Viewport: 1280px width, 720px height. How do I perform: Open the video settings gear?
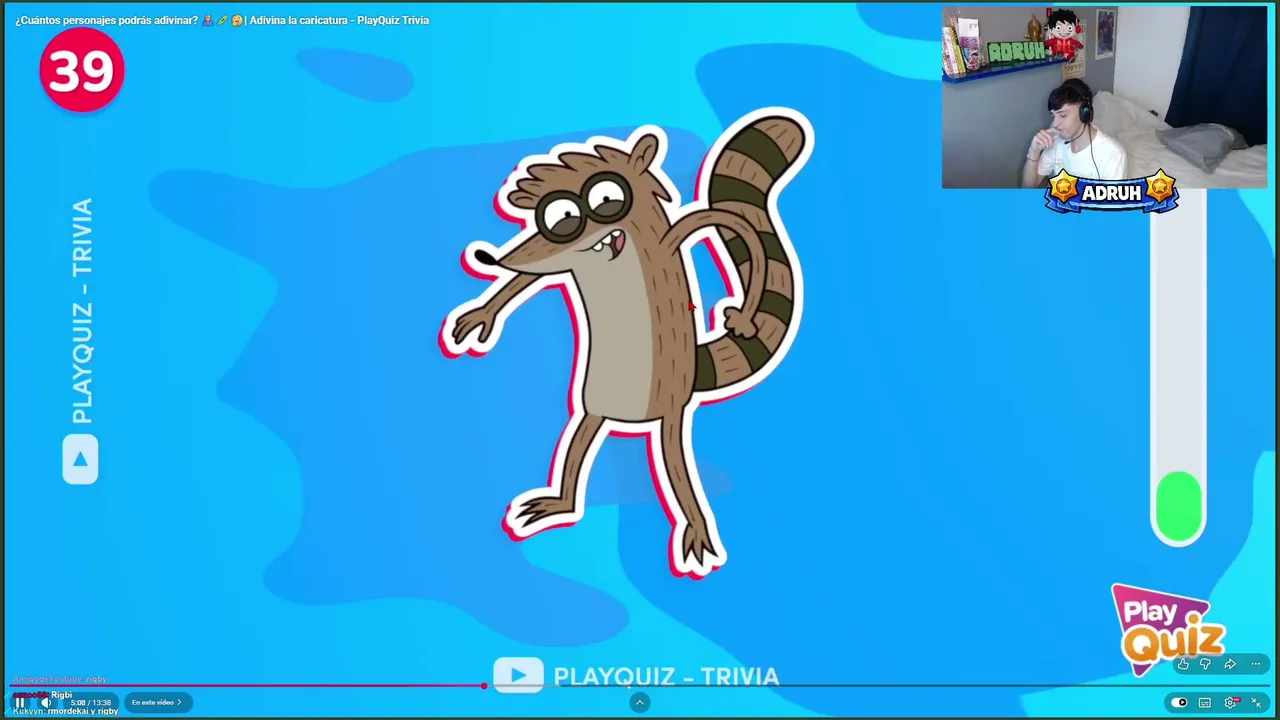click(x=1231, y=703)
